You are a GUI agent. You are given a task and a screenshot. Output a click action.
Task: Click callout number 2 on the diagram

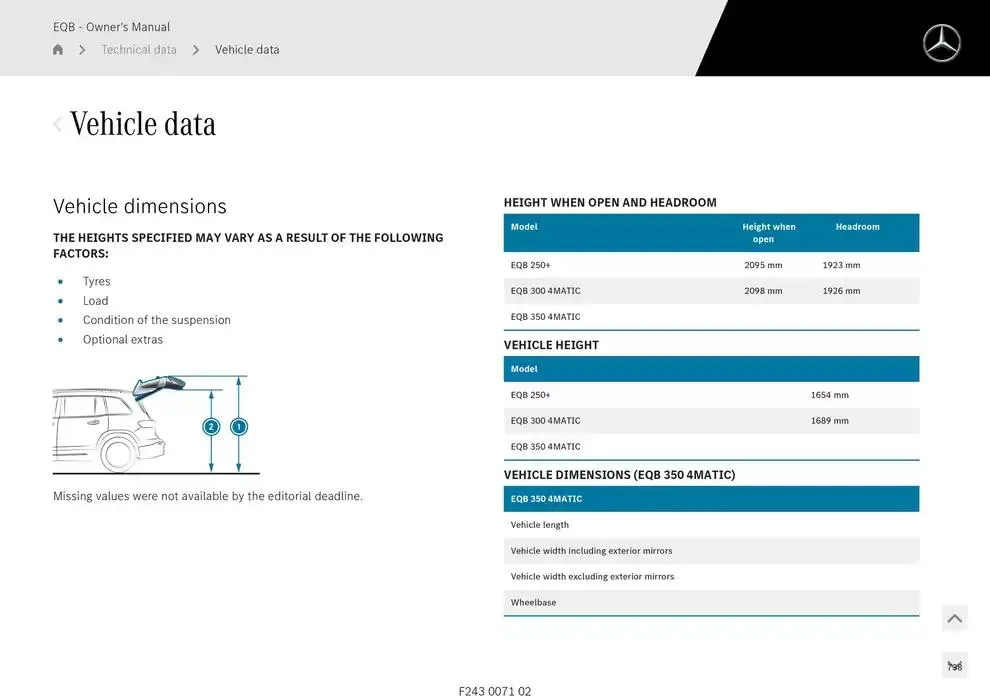pyautogui.click(x=211, y=427)
